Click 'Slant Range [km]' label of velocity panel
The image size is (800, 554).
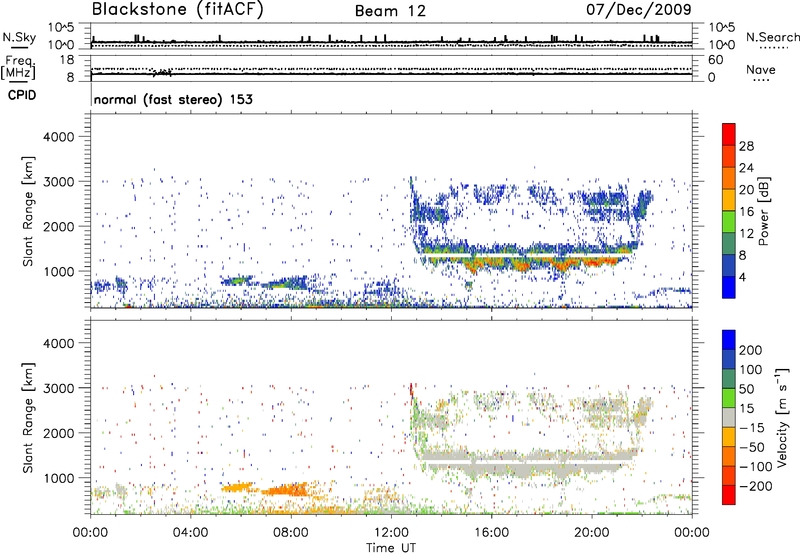point(28,418)
